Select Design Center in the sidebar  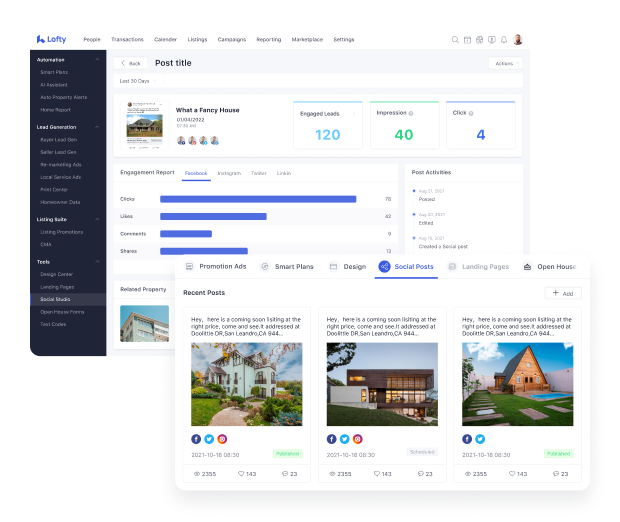pyautogui.click(x=56, y=274)
